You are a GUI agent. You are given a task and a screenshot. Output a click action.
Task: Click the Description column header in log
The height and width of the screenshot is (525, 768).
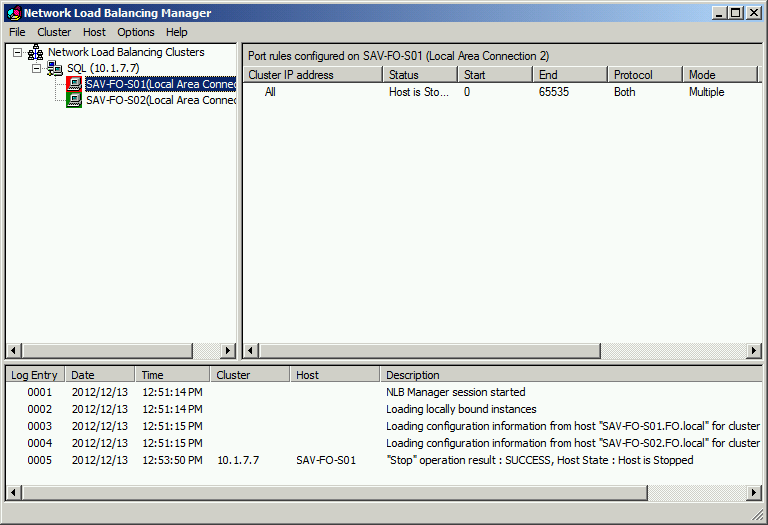pyautogui.click(x=571, y=375)
